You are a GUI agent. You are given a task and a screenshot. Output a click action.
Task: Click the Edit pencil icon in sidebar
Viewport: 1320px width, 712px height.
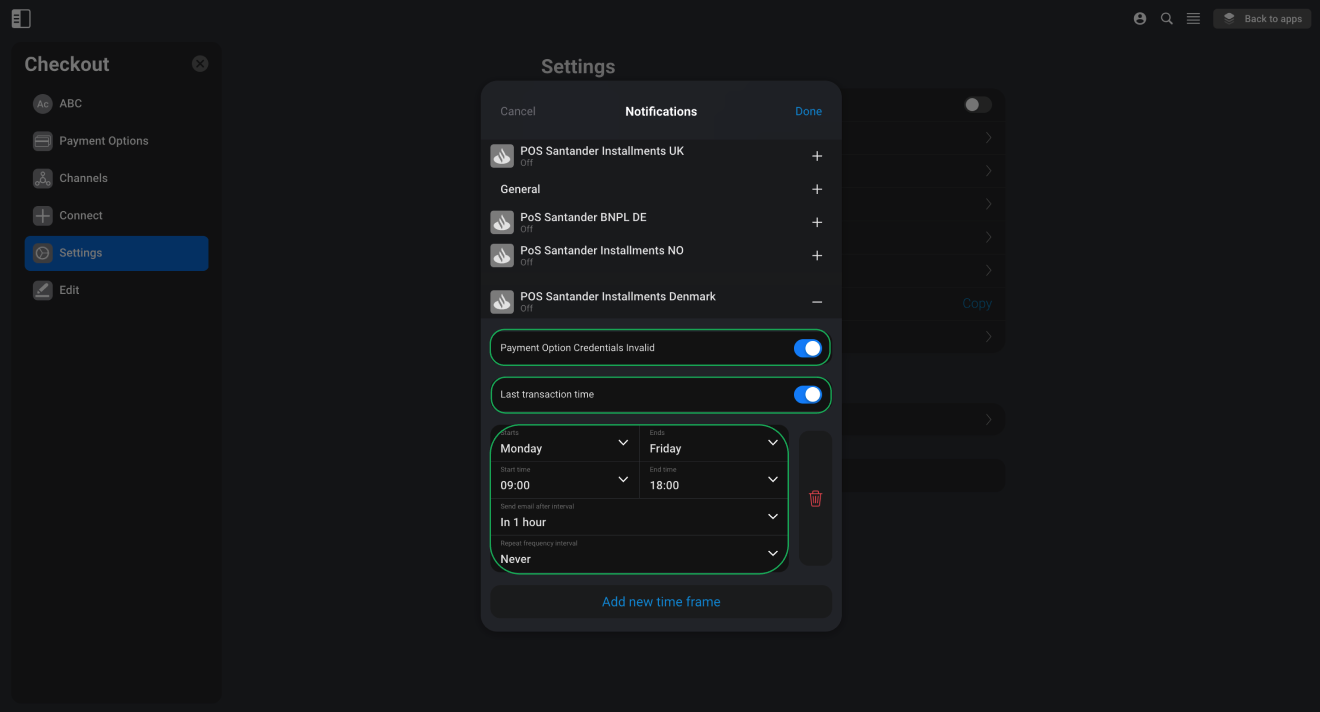pos(42,291)
